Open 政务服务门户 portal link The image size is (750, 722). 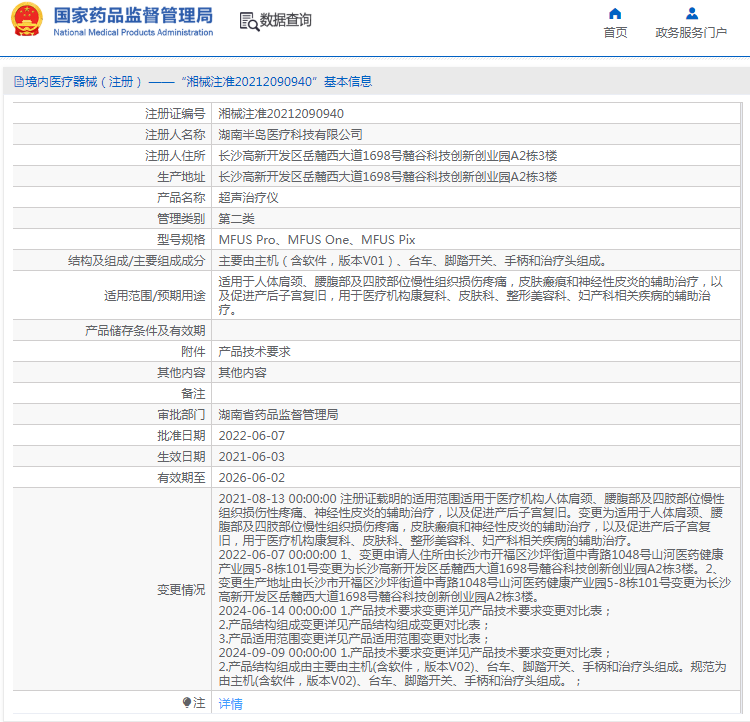[691, 33]
